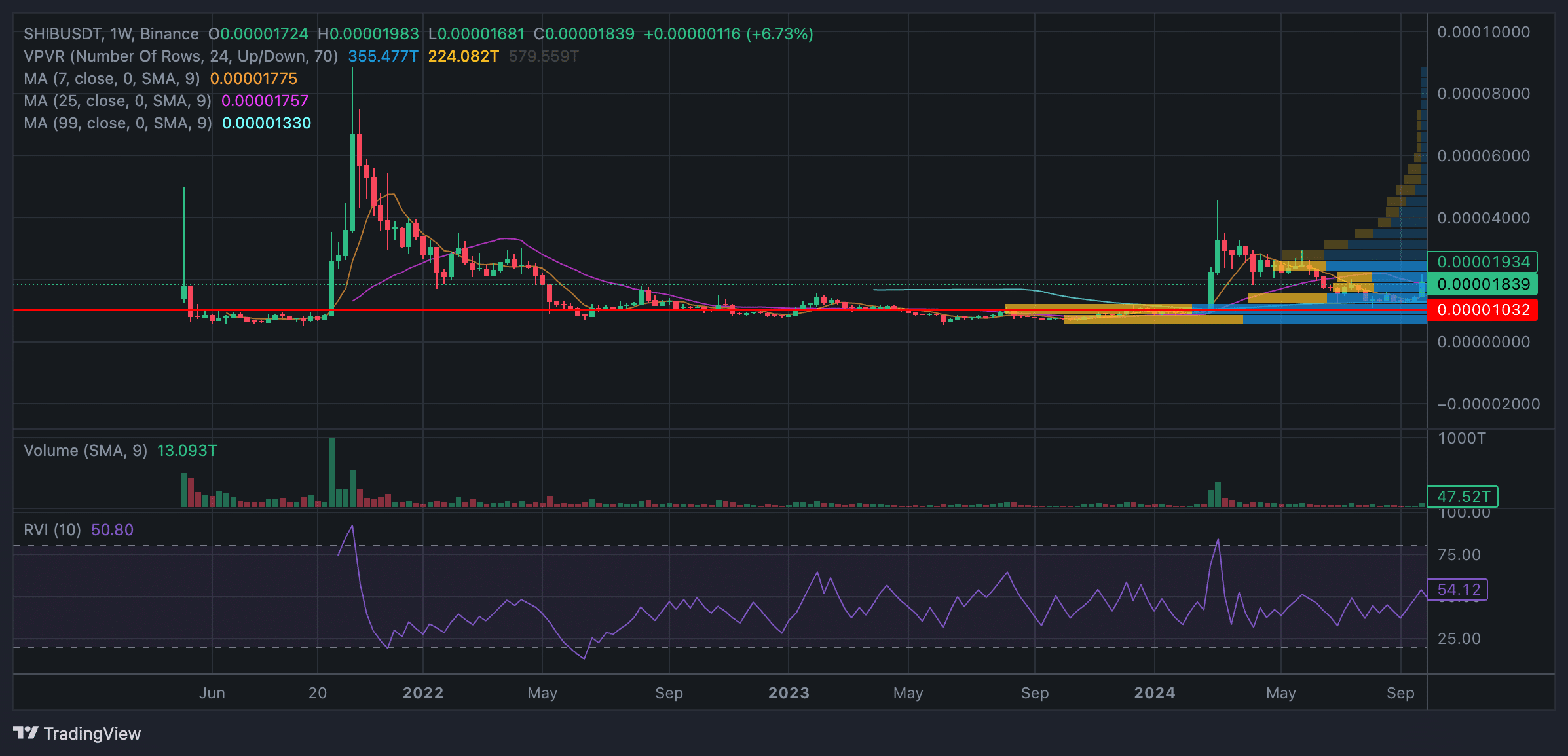Click the 0.00001839 current price label
Screen dimensions: 1568x756
pyautogui.click(x=1482, y=284)
